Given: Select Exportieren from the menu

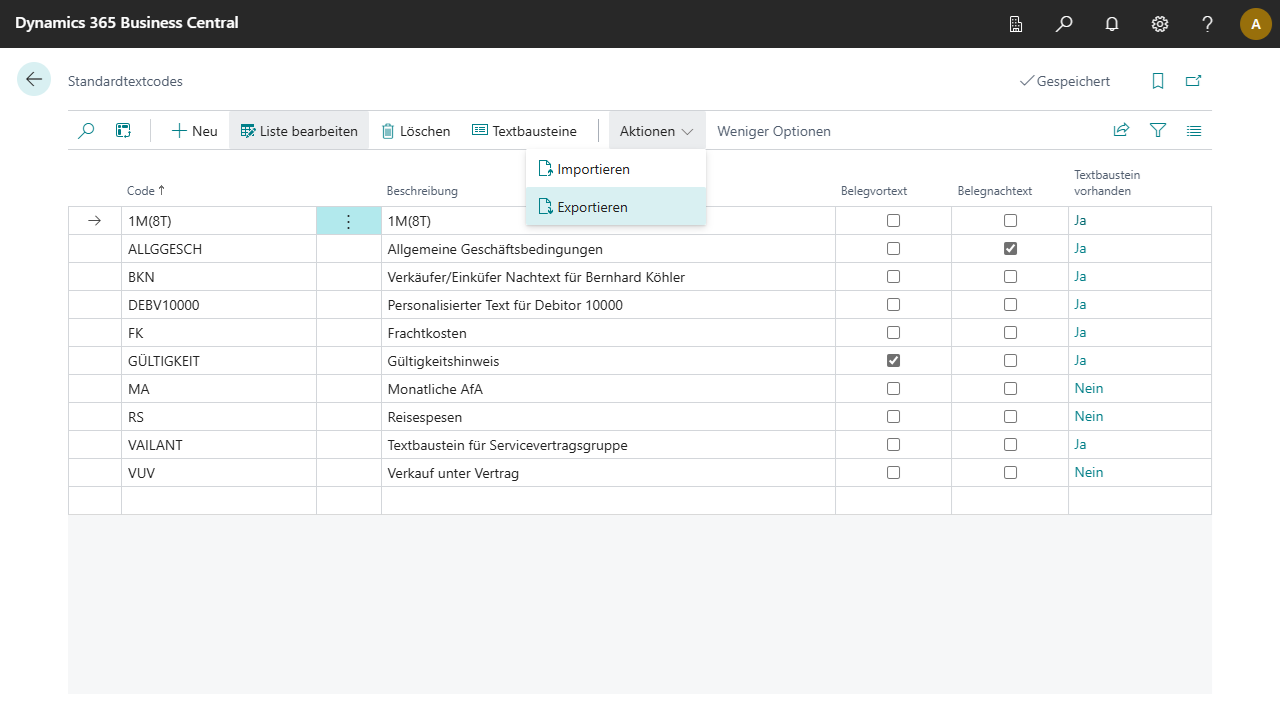Looking at the screenshot, I should pyautogui.click(x=592, y=207).
